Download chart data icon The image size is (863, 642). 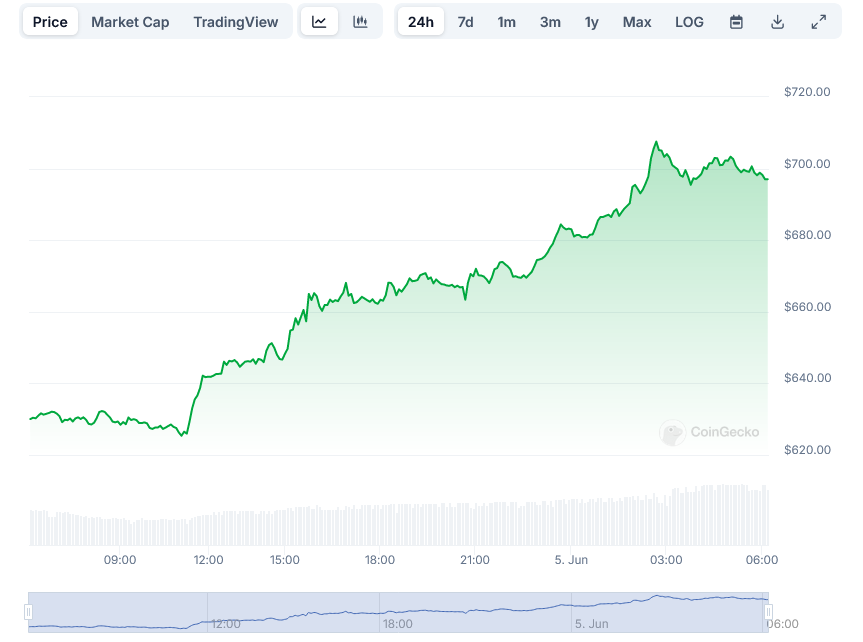pyautogui.click(x=777, y=22)
